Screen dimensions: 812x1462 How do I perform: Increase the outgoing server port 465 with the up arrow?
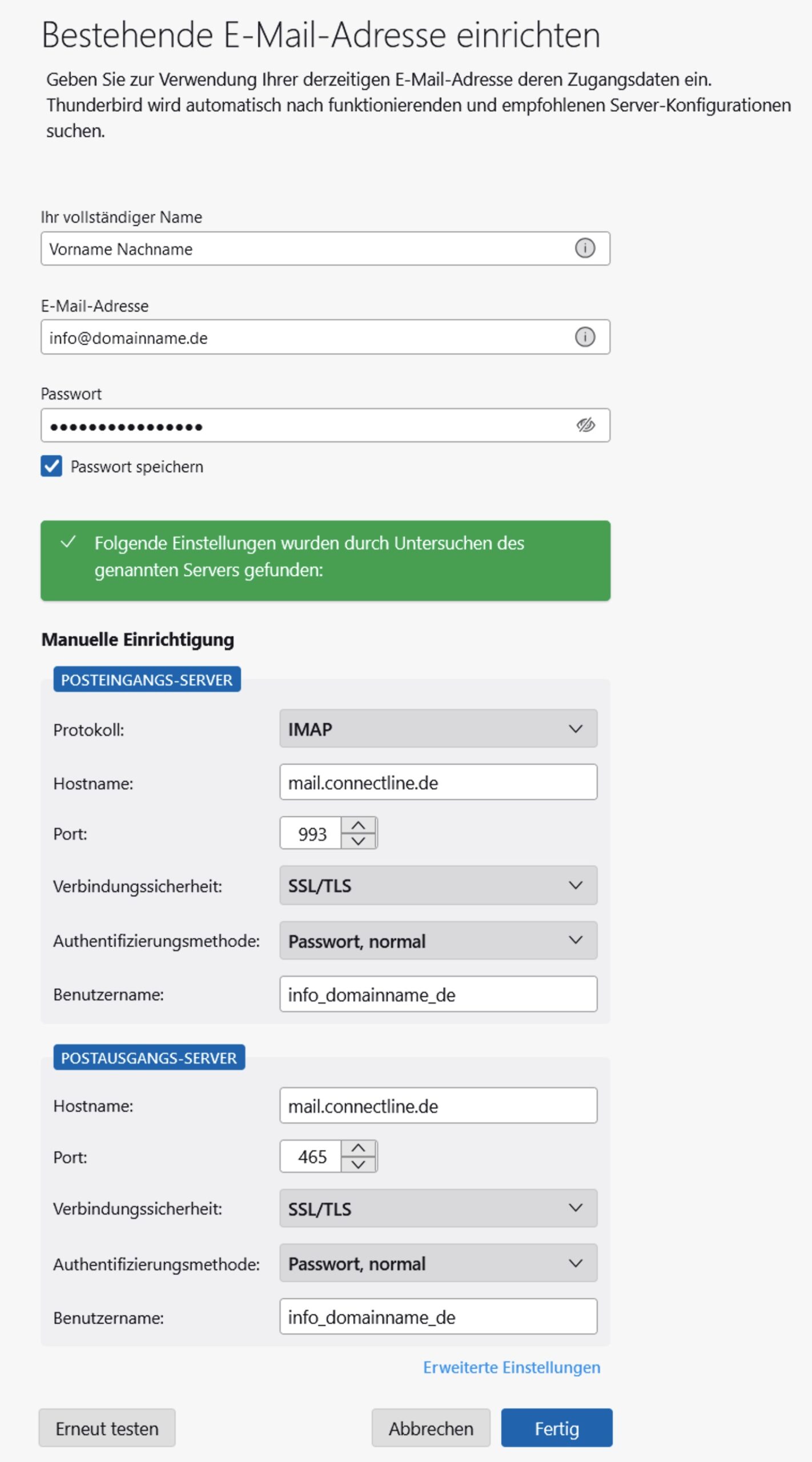[x=359, y=1148]
